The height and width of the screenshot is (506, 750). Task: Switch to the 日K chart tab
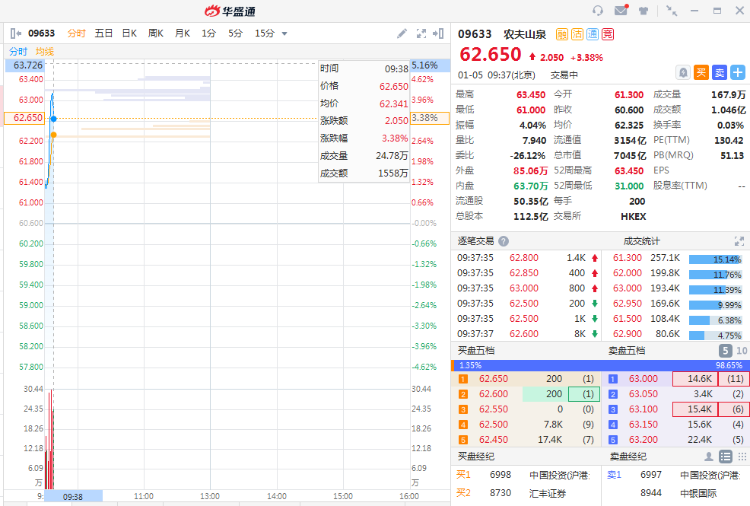129,33
